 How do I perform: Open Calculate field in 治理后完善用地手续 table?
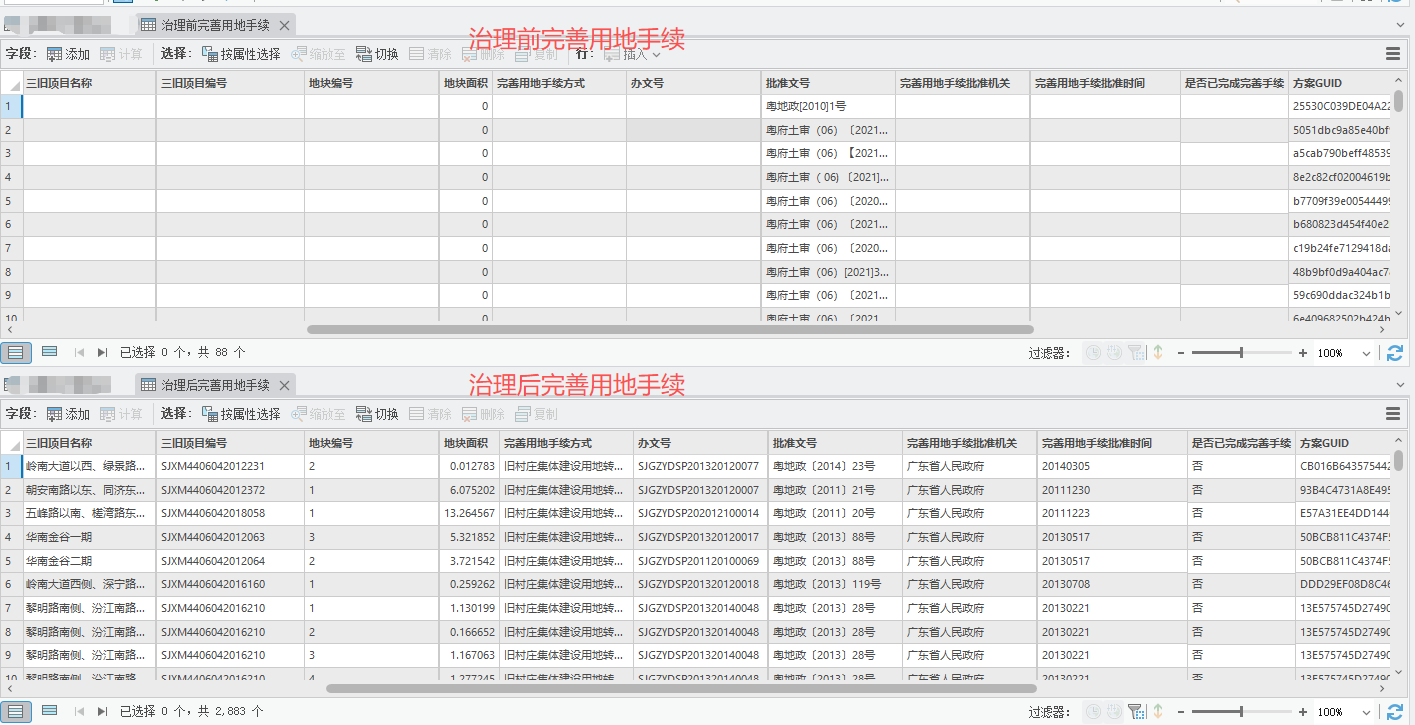click(121, 414)
